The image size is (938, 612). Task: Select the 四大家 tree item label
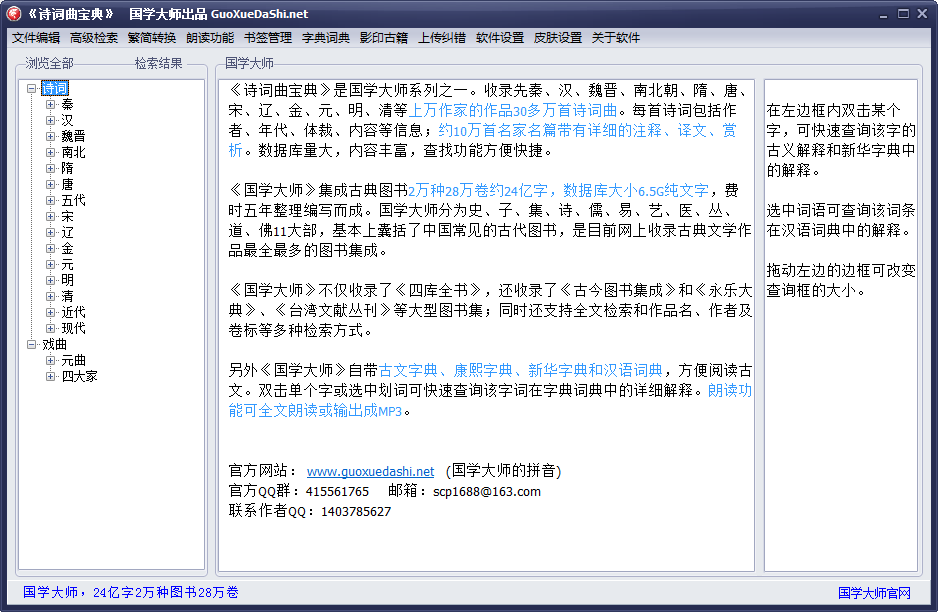(80, 376)
